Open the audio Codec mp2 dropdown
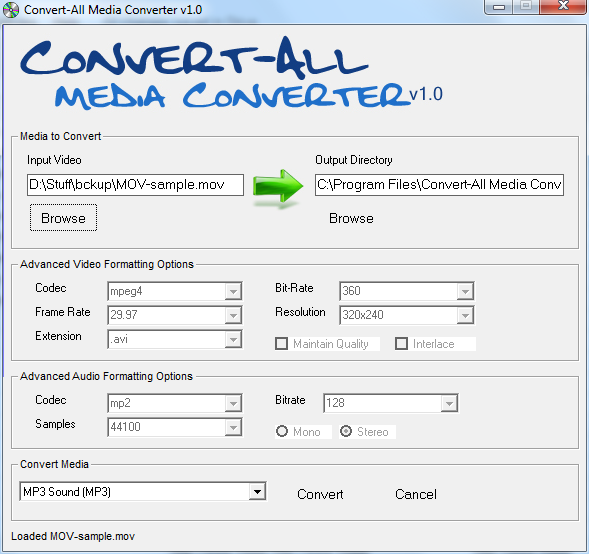 175,403
